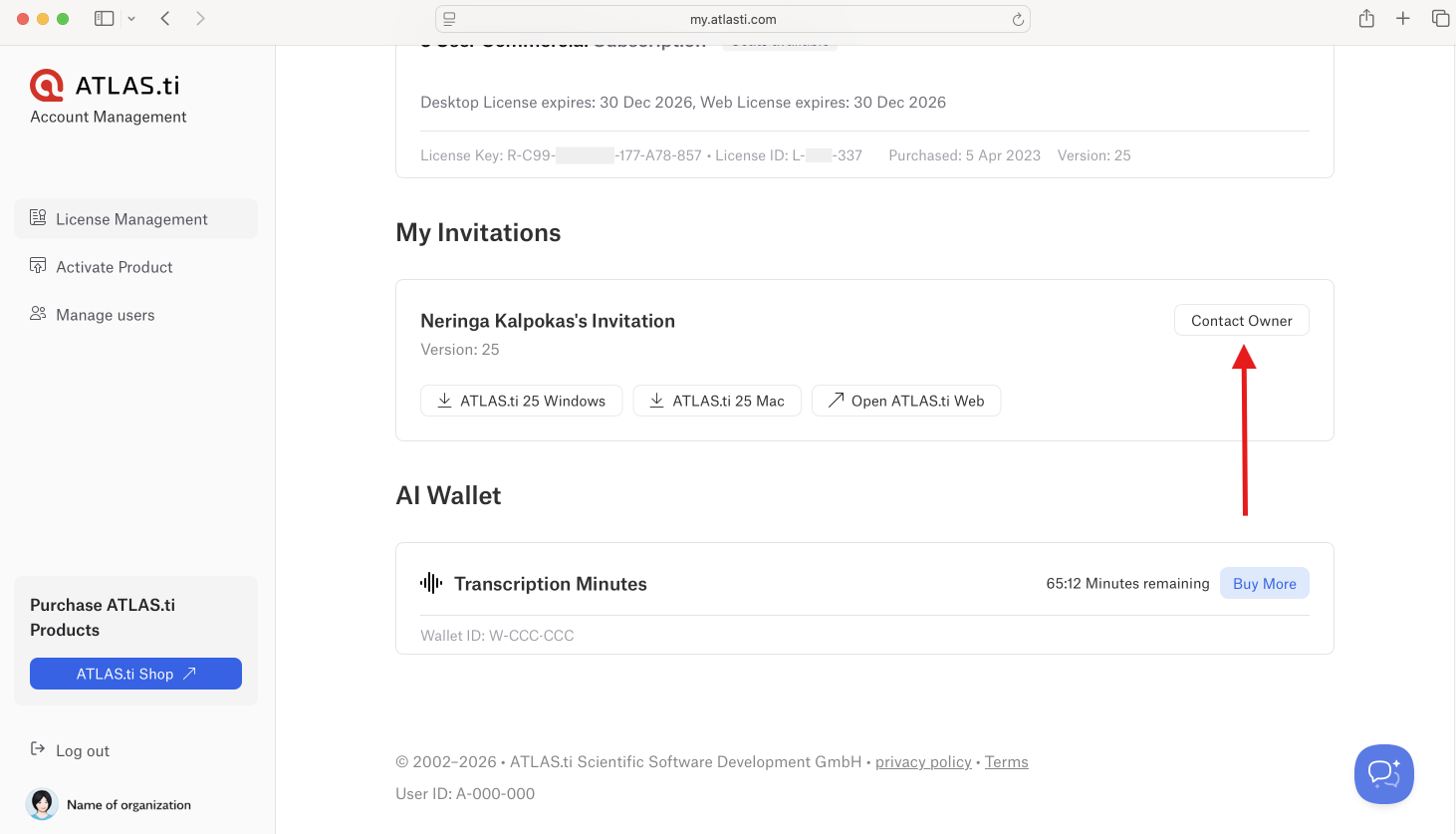The width and height of the screenshot is (1456, 834).
Task: Click the Safari Share icon
Action: 1366,18
